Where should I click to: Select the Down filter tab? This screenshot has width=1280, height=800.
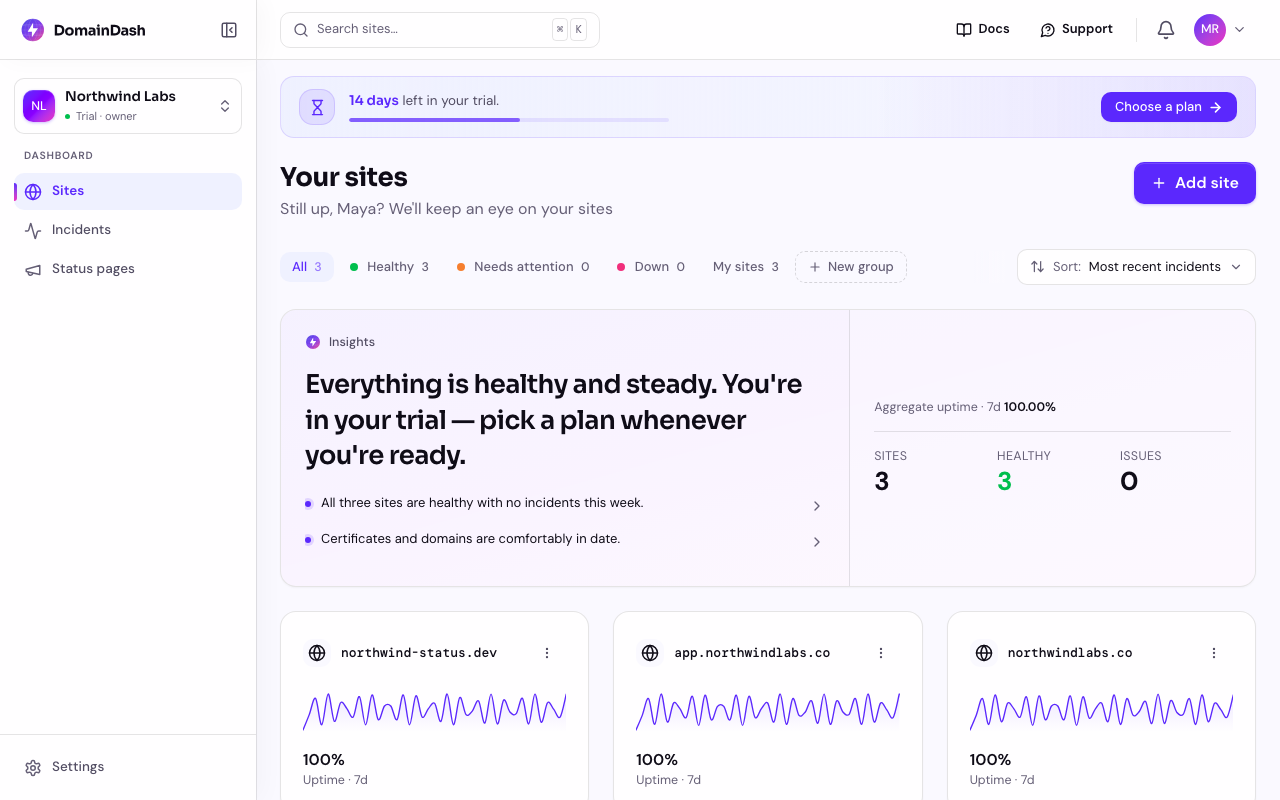click(x=651, y=267)
